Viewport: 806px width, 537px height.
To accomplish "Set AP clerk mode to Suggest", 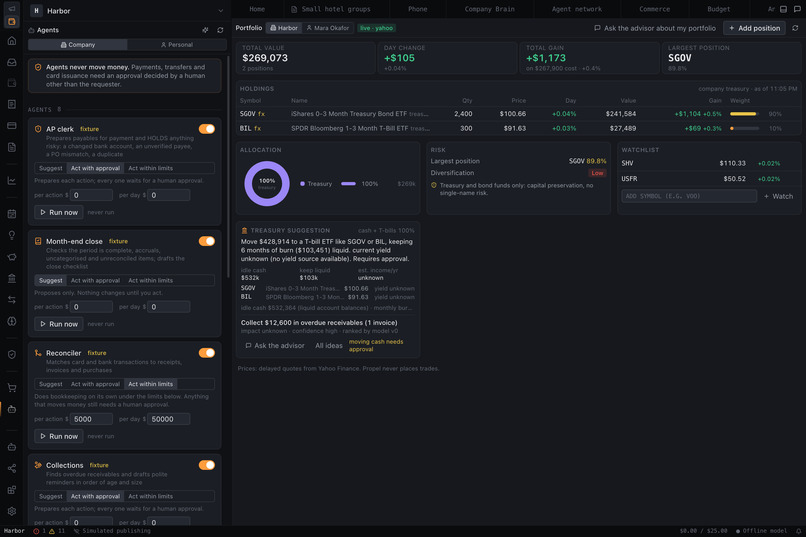I will pos(50,168).
